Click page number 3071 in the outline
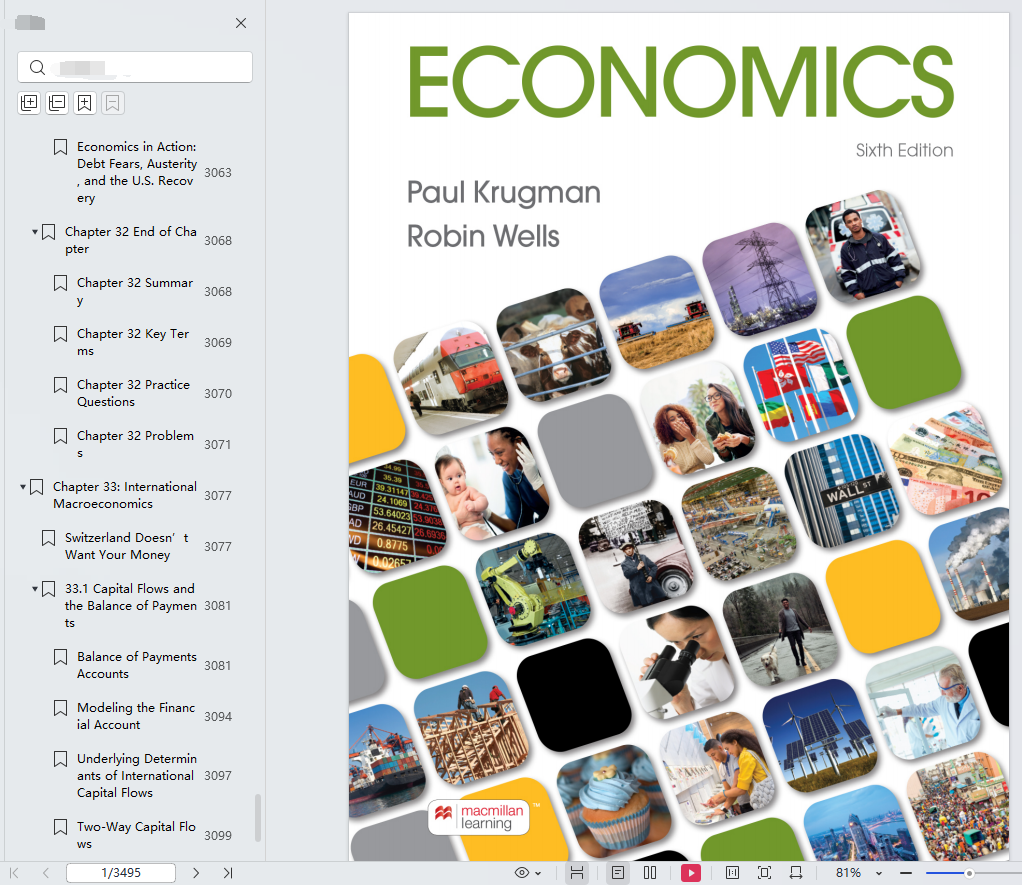Screen dimensions: 1022x885 tap(218, 444)
